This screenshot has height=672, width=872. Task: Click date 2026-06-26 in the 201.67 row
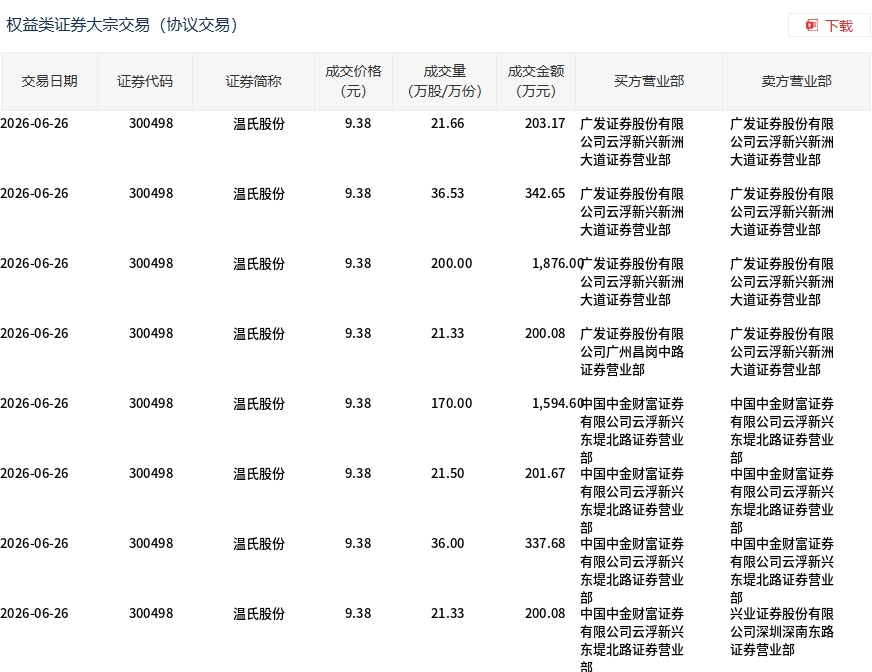(x=34, y=473)
